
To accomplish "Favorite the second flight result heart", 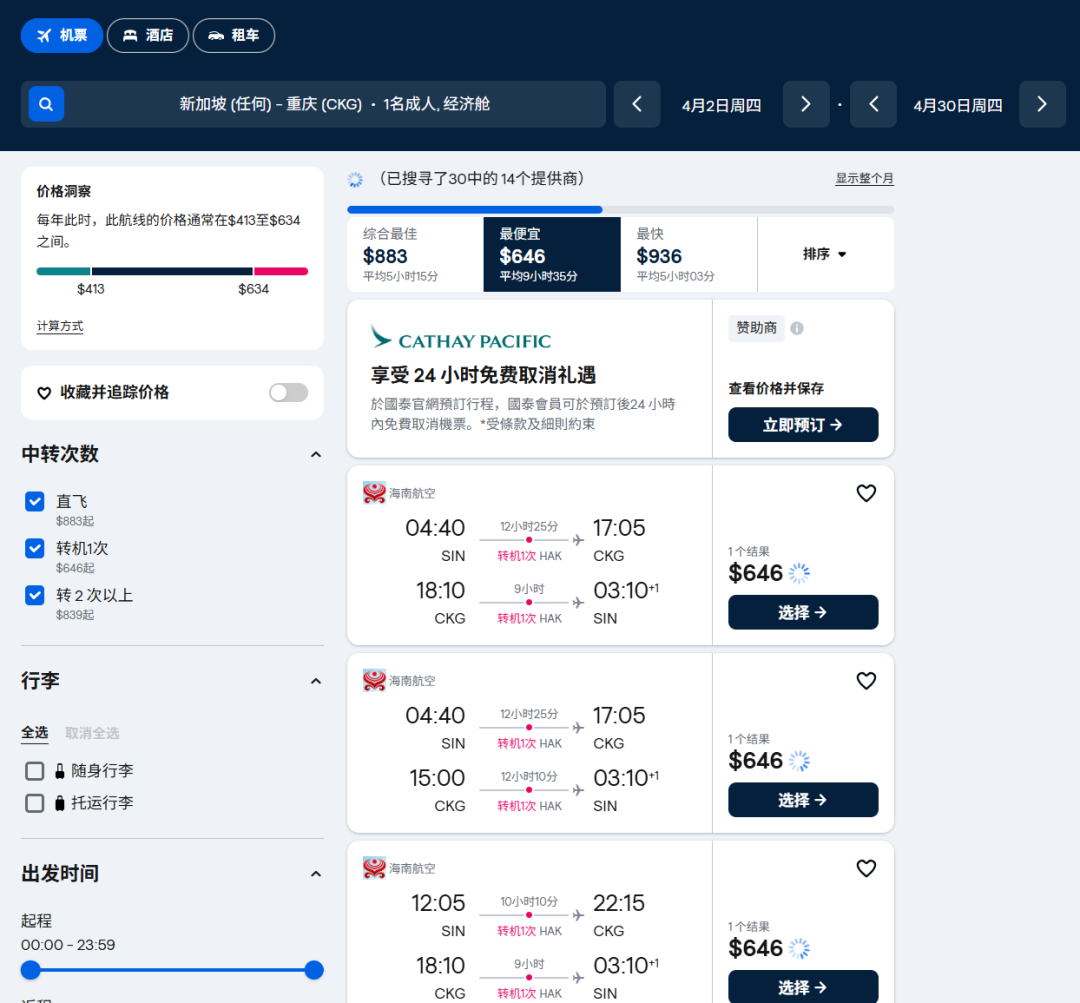I will coord(866,681).
